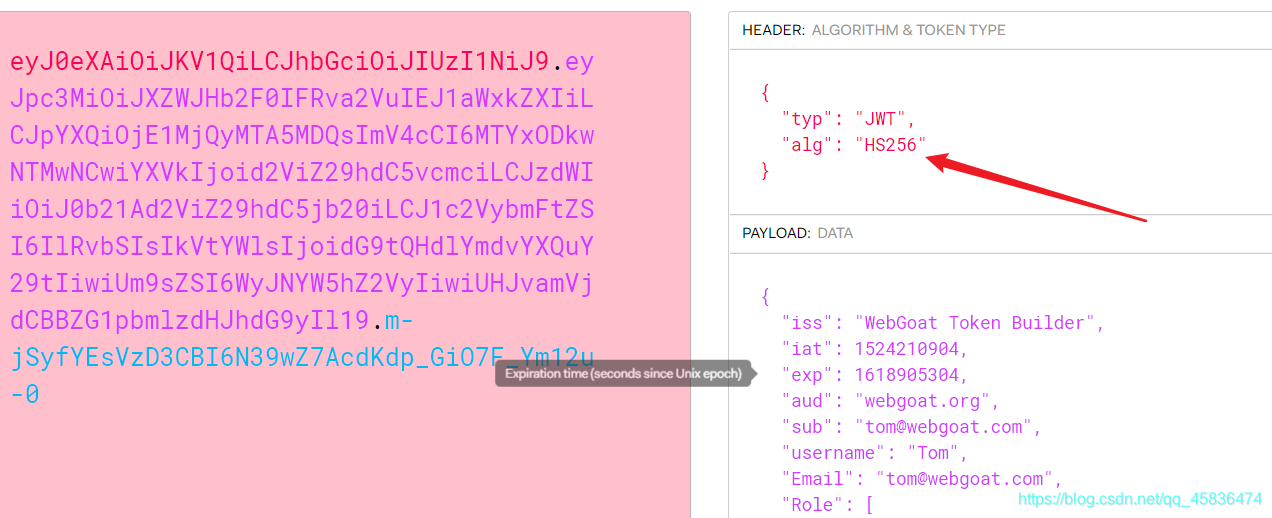Click the iat value 1524210904
Screen dimensions: 1272x518
(x=906, y=349)
